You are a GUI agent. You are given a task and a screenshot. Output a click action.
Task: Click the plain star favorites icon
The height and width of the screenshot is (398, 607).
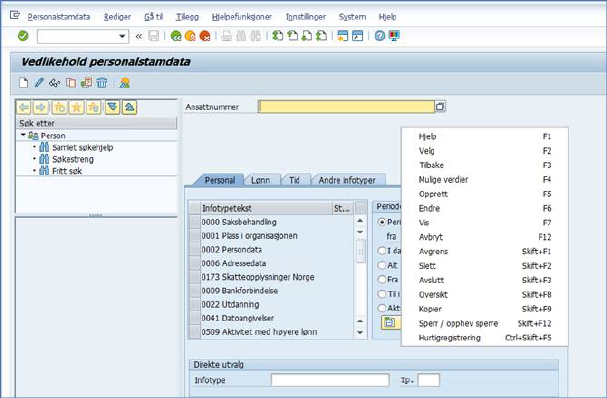(x=76, y=107)
